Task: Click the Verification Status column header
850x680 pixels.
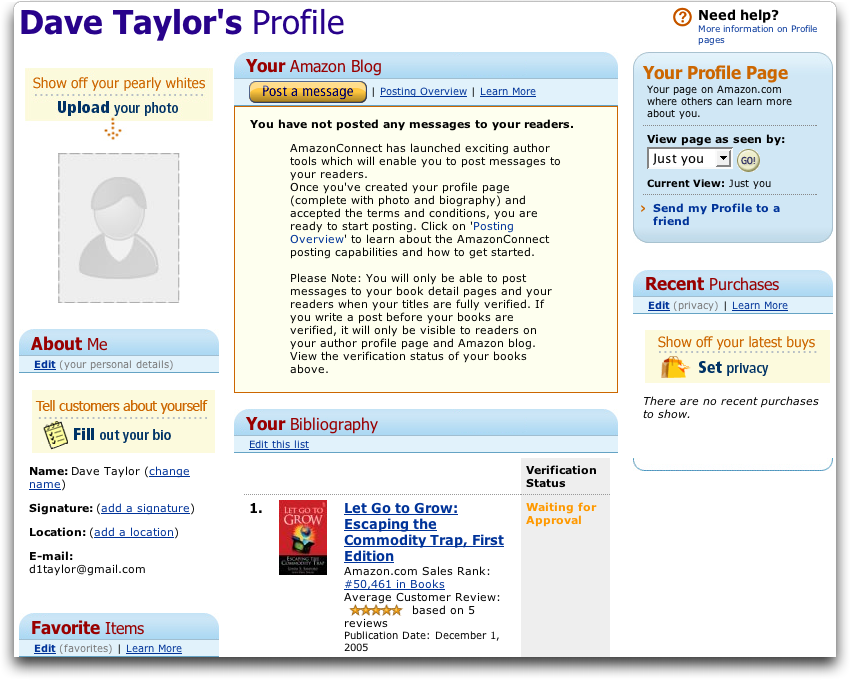Action: 561,477
